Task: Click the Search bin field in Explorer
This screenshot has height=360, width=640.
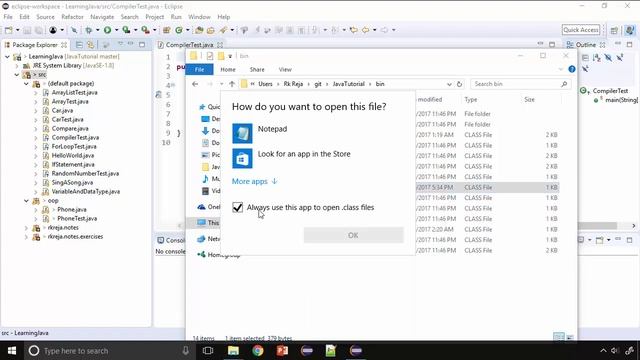Action: [520, 84]
